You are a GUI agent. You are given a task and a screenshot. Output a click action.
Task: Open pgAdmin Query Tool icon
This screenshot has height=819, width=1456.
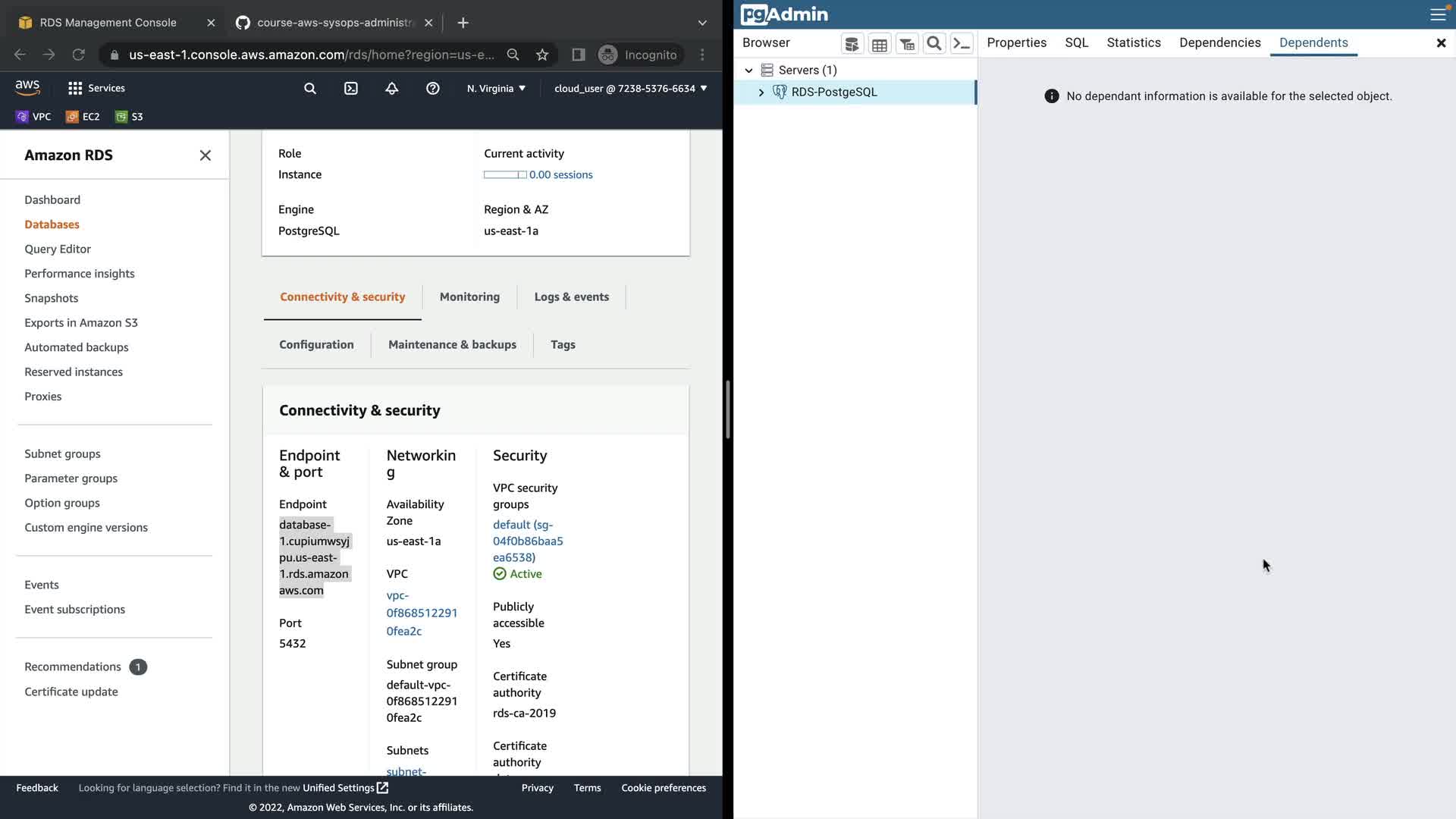[x=852, y=44]
